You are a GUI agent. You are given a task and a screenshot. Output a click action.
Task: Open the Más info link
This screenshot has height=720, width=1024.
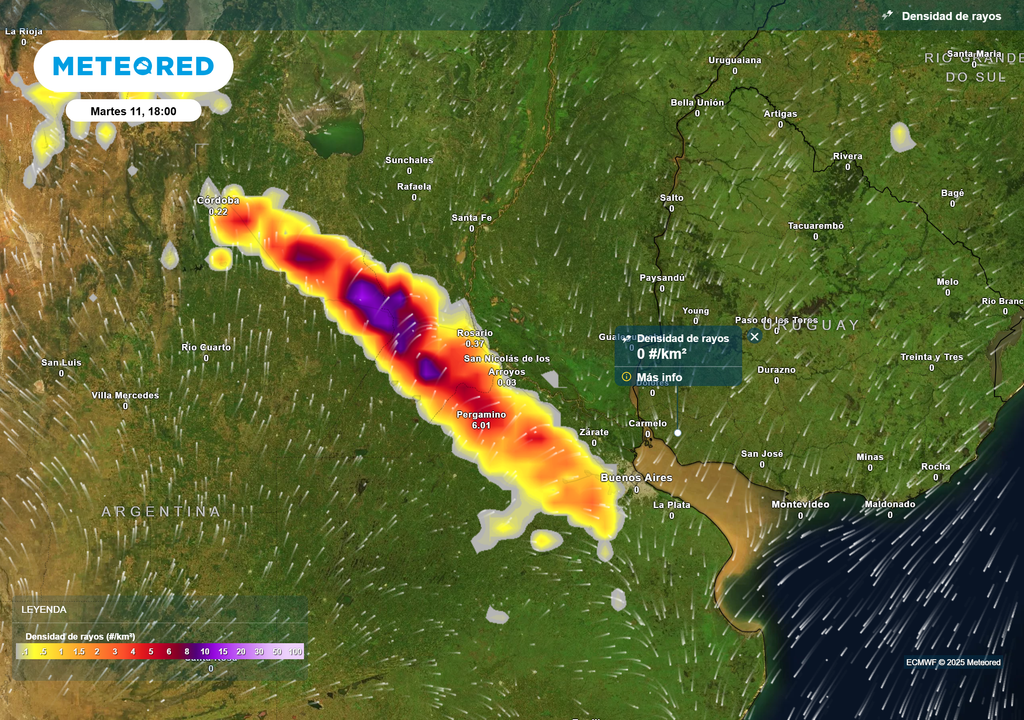pyautogui.click(x=659, y=377)
